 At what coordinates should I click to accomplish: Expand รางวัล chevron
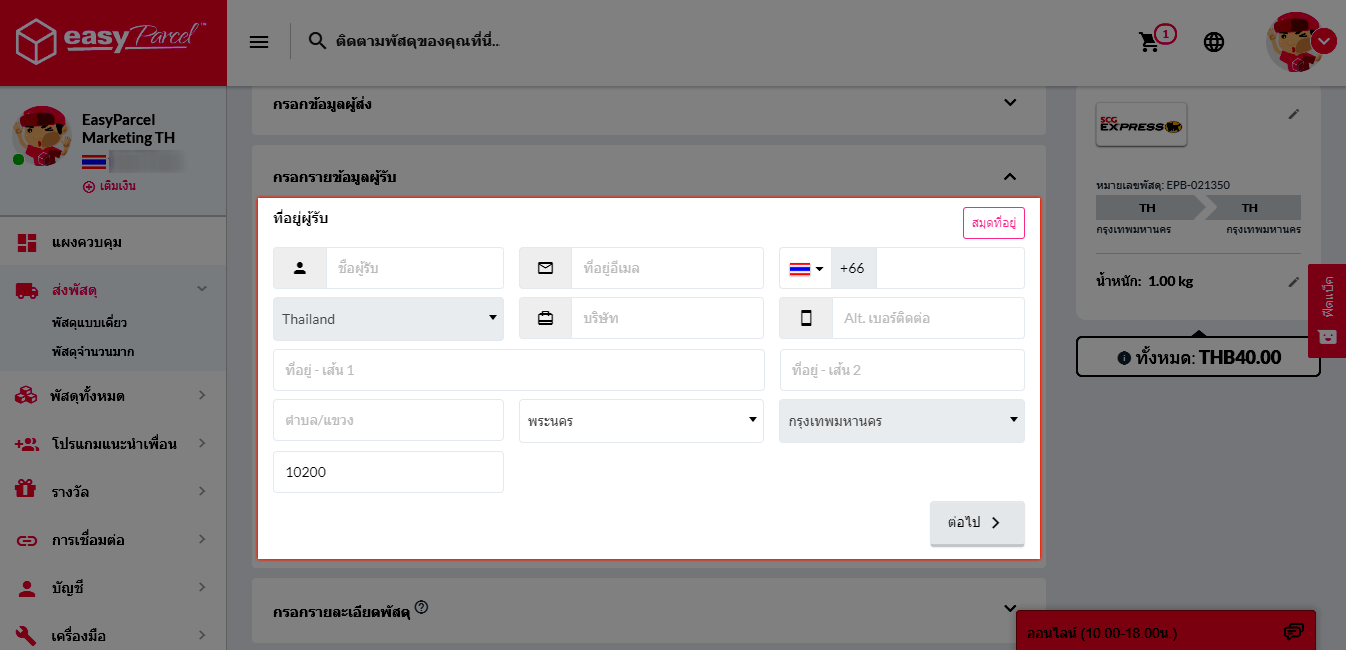coord(202,491)
